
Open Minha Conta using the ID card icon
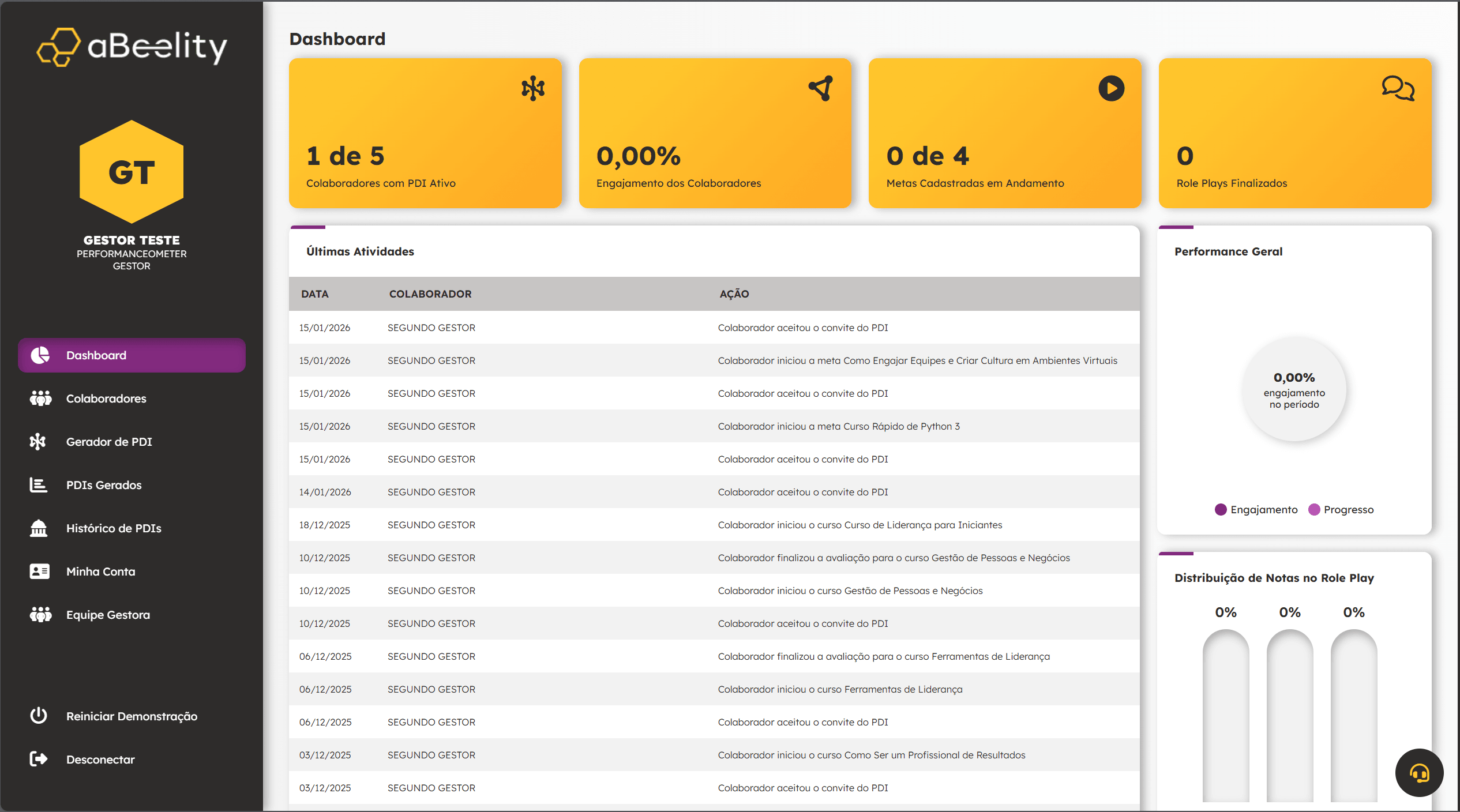click(x=38, y=571)
